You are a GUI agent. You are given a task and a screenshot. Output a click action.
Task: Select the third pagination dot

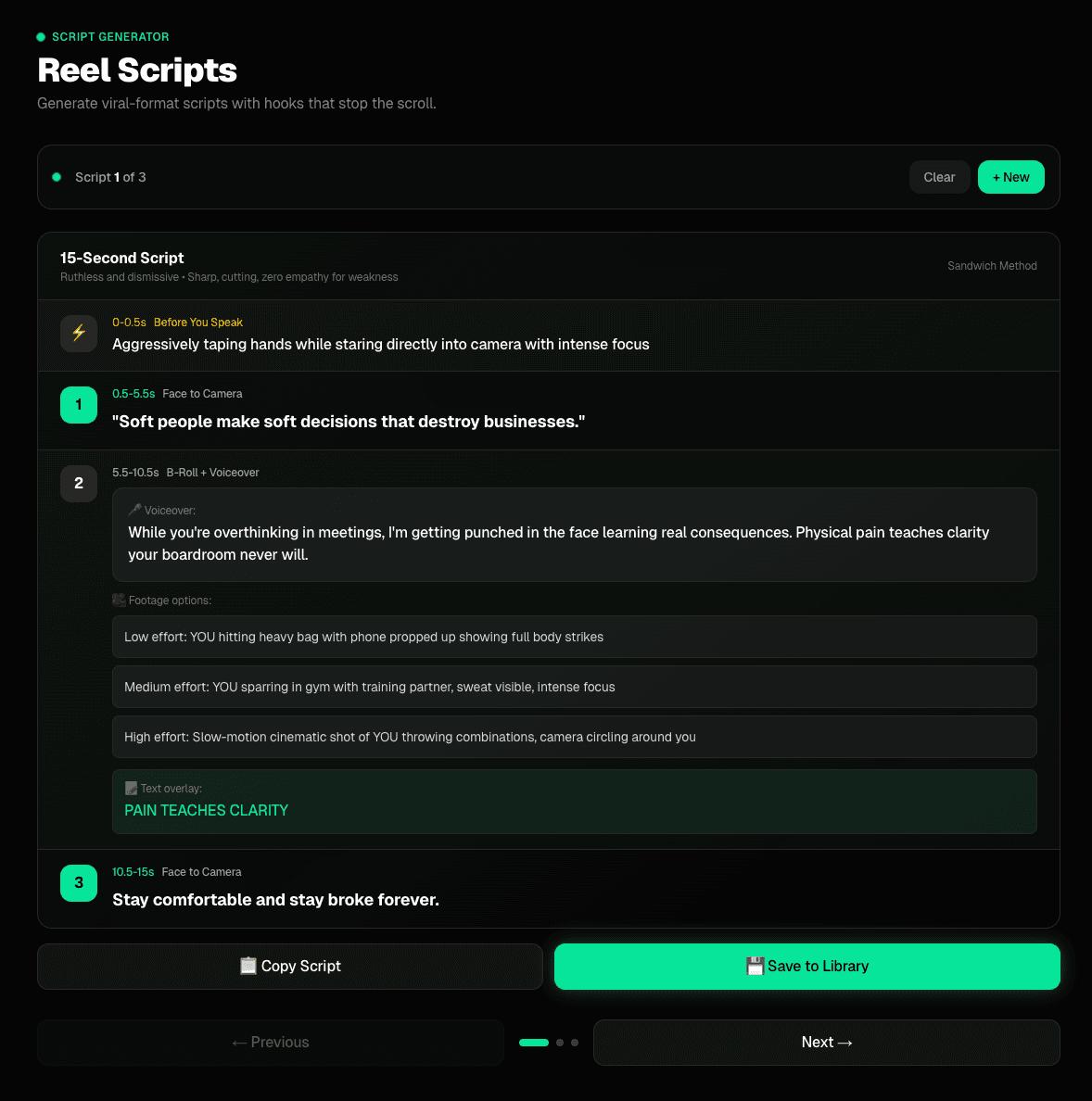point(576,1043)
